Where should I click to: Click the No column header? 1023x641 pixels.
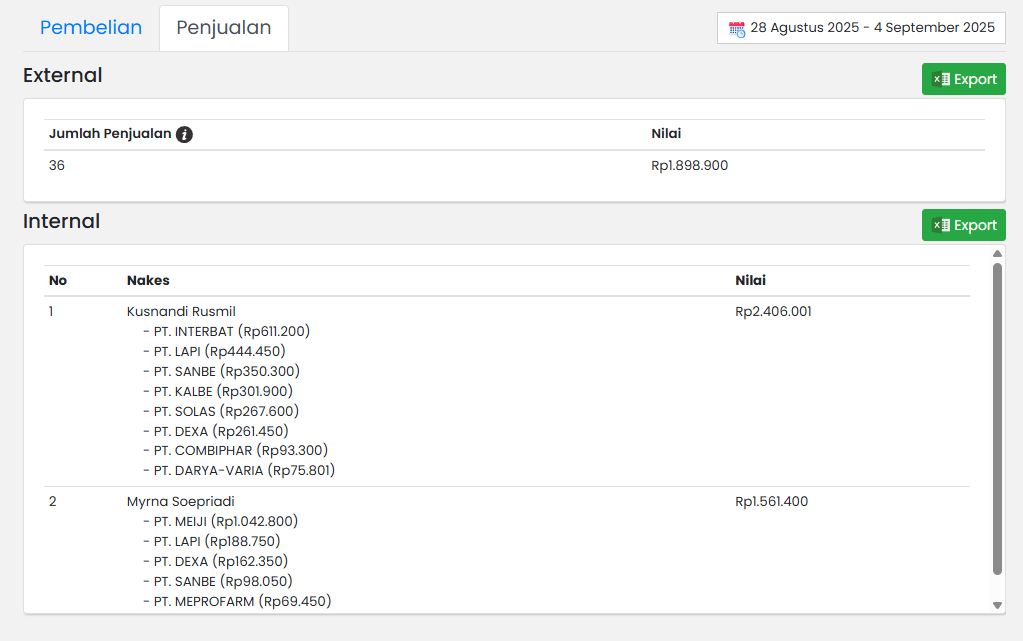(58, 281)
